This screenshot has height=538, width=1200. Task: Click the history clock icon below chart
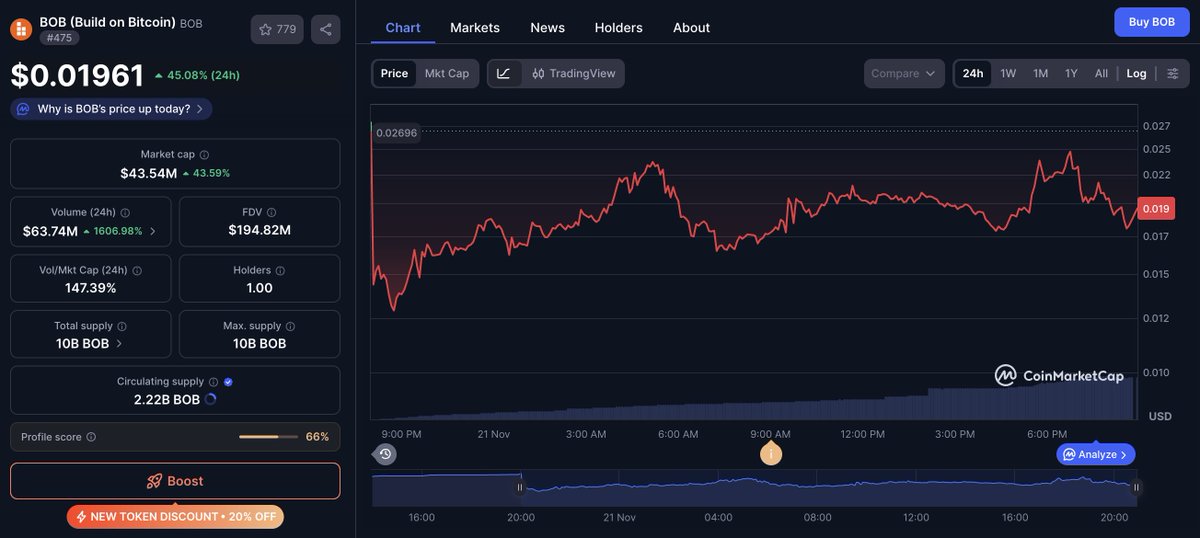coord(386,454)
